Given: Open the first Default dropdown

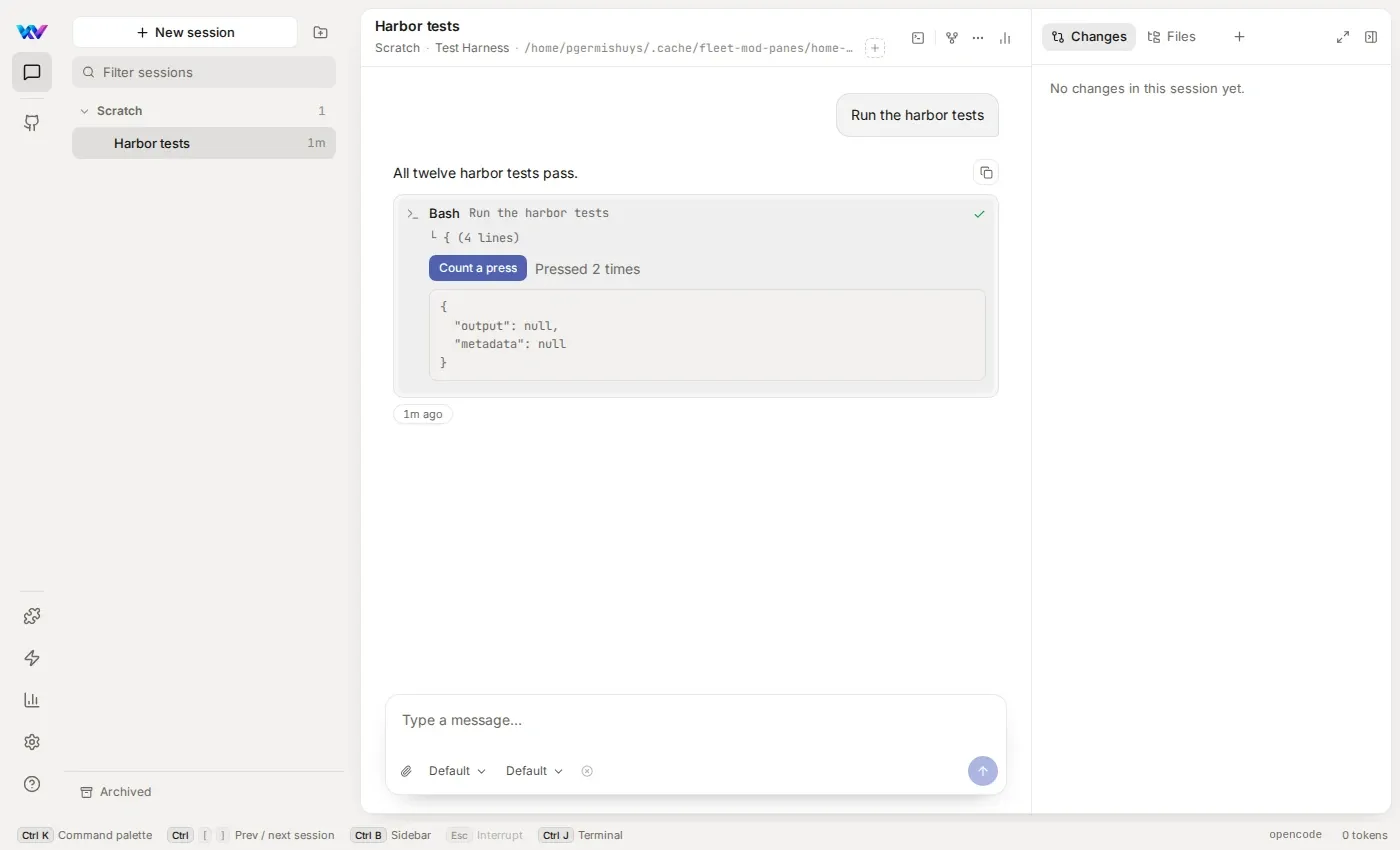Looking at the screenshot, I should [x=457, y=771].
